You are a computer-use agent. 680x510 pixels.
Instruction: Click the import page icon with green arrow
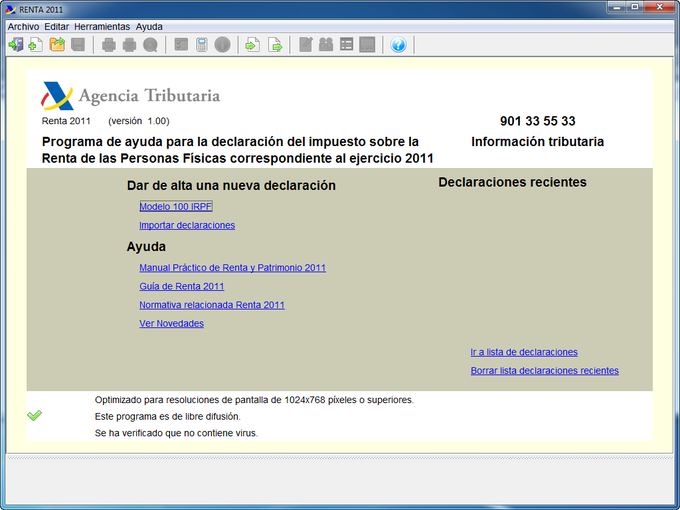point(253,45)
